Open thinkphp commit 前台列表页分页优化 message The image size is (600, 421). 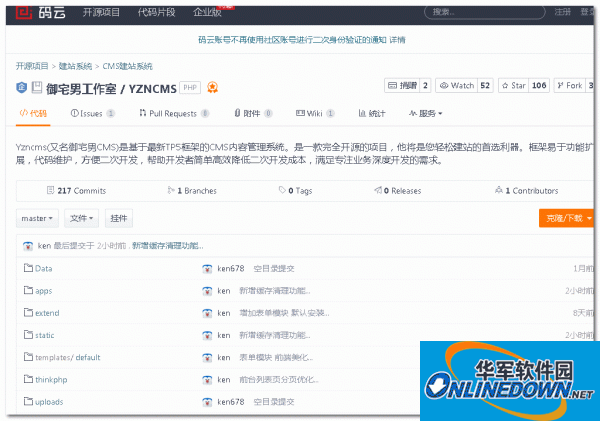coord(279,379)
